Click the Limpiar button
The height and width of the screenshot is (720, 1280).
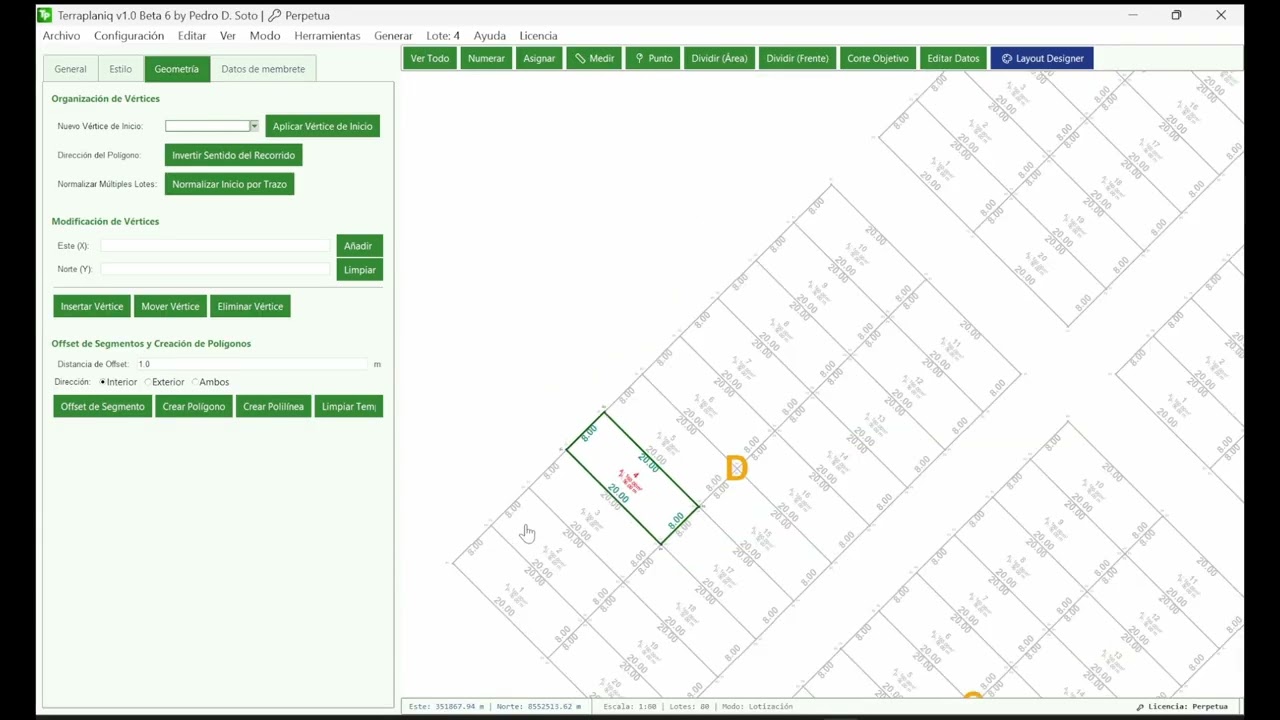[359, 270]
